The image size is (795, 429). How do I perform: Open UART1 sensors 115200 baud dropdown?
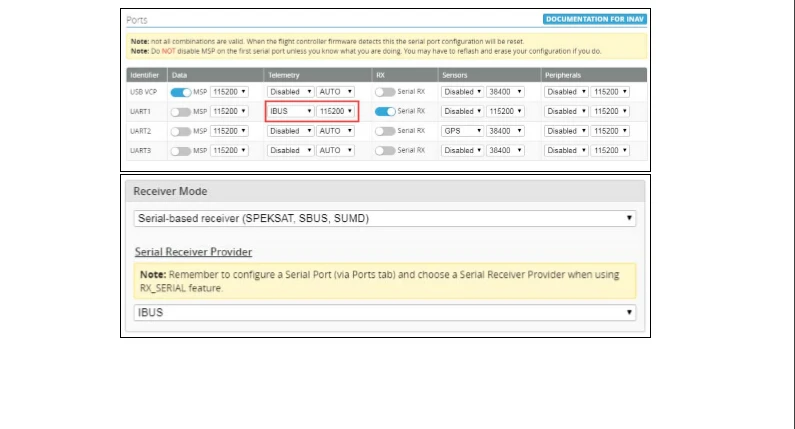(x=505, y=111)
